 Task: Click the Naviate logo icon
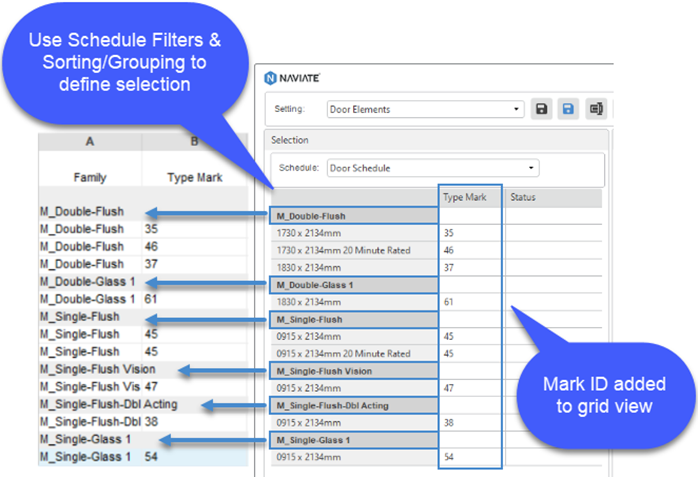coord(270,78)
